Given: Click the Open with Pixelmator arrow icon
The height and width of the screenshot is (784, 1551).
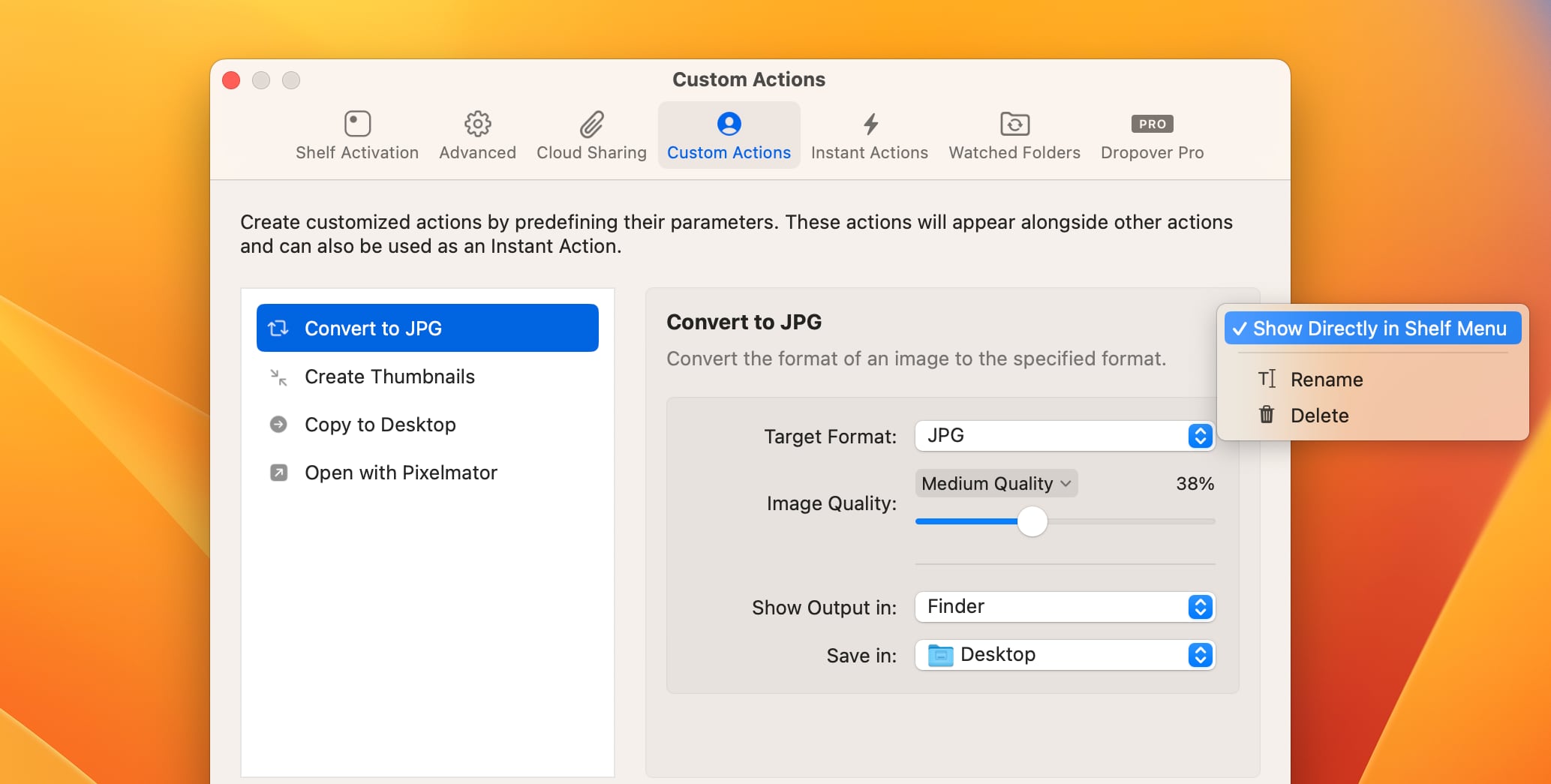Looking at the screenshot, I should 278,473.
